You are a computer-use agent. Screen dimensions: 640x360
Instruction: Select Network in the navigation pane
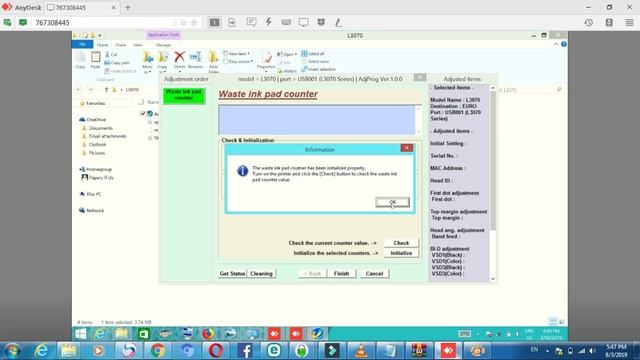click(x=92, y=211)
